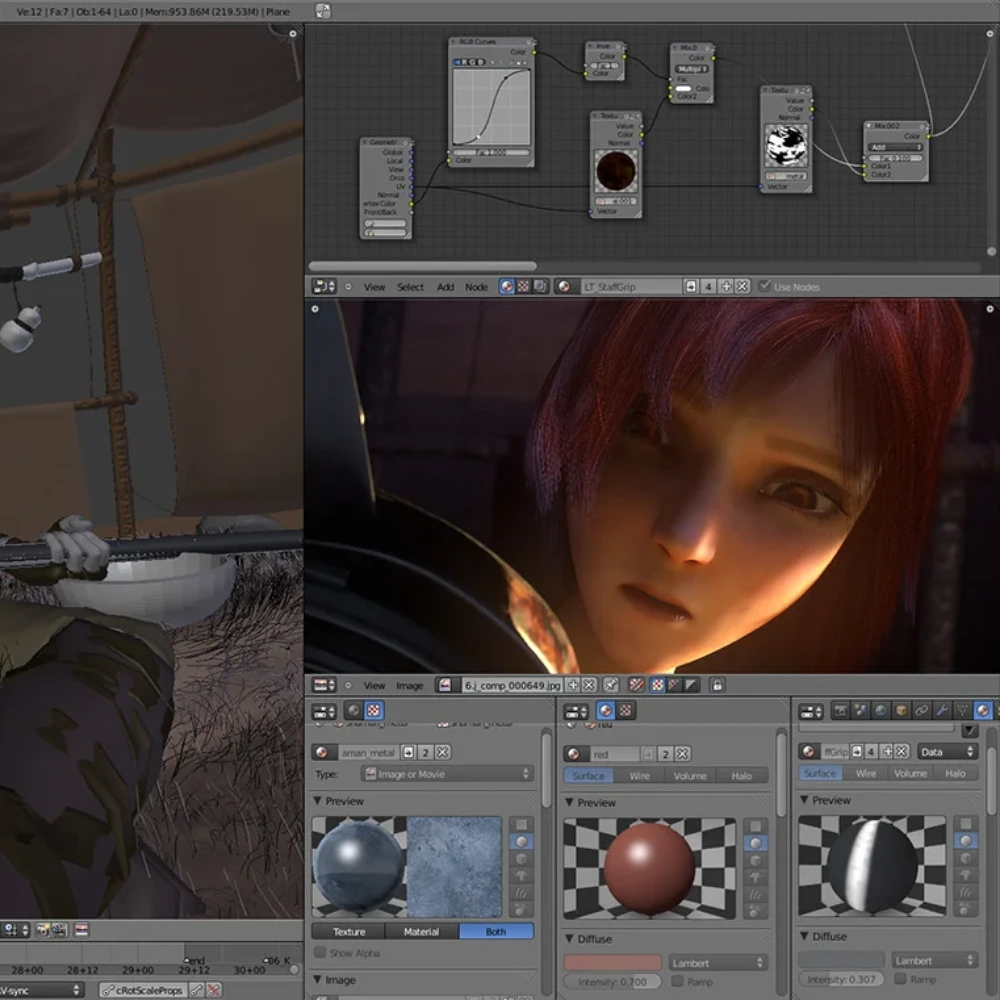1000x1000 pixels.
Task: Click the Object properties cube icon
Action: point(901,710)
